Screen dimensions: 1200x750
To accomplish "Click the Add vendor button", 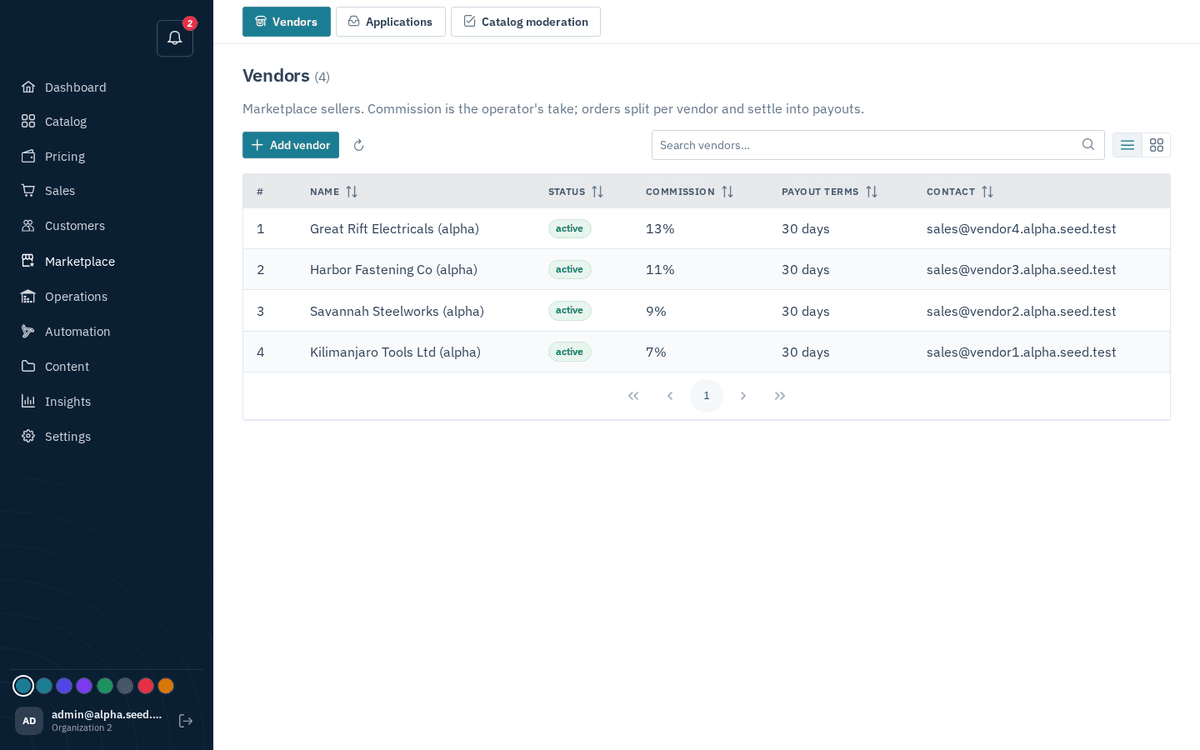I will (290, 145).
